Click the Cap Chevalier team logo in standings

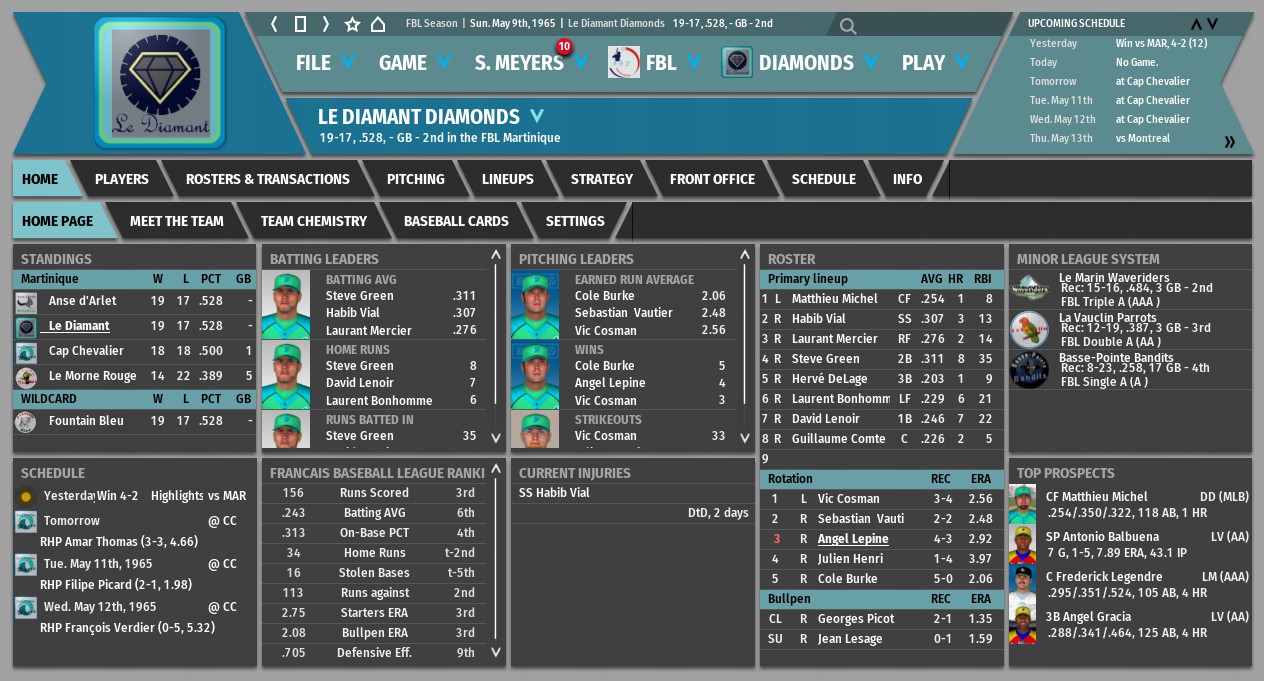tap(26, 352)
